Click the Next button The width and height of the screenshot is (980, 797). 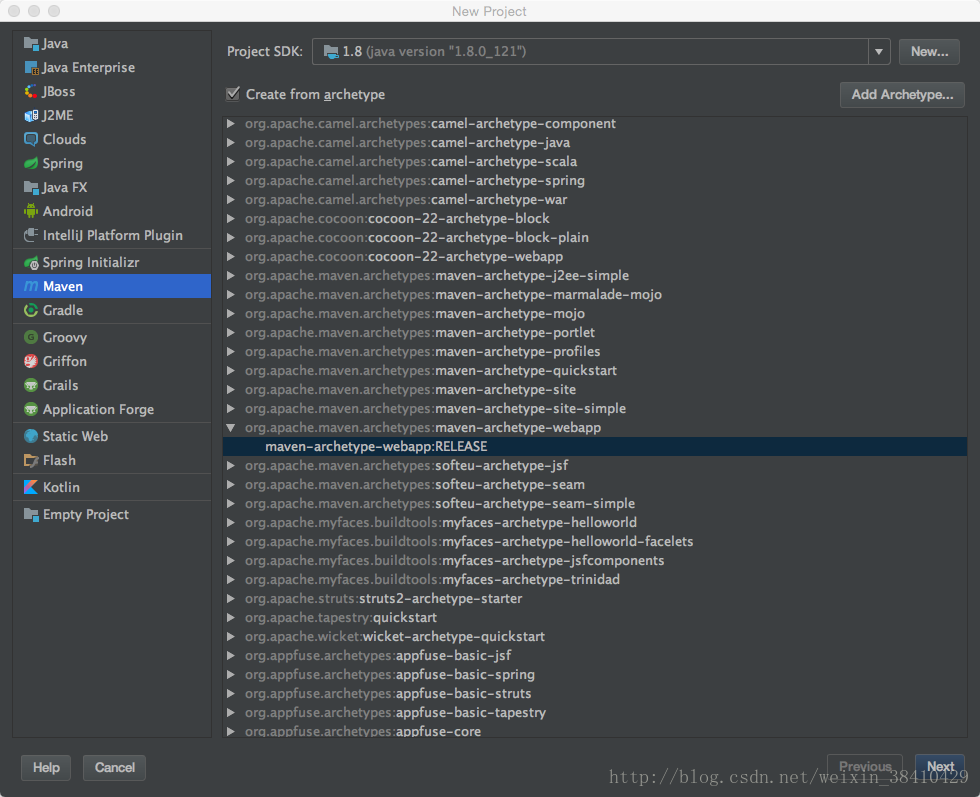coord(940,767)
